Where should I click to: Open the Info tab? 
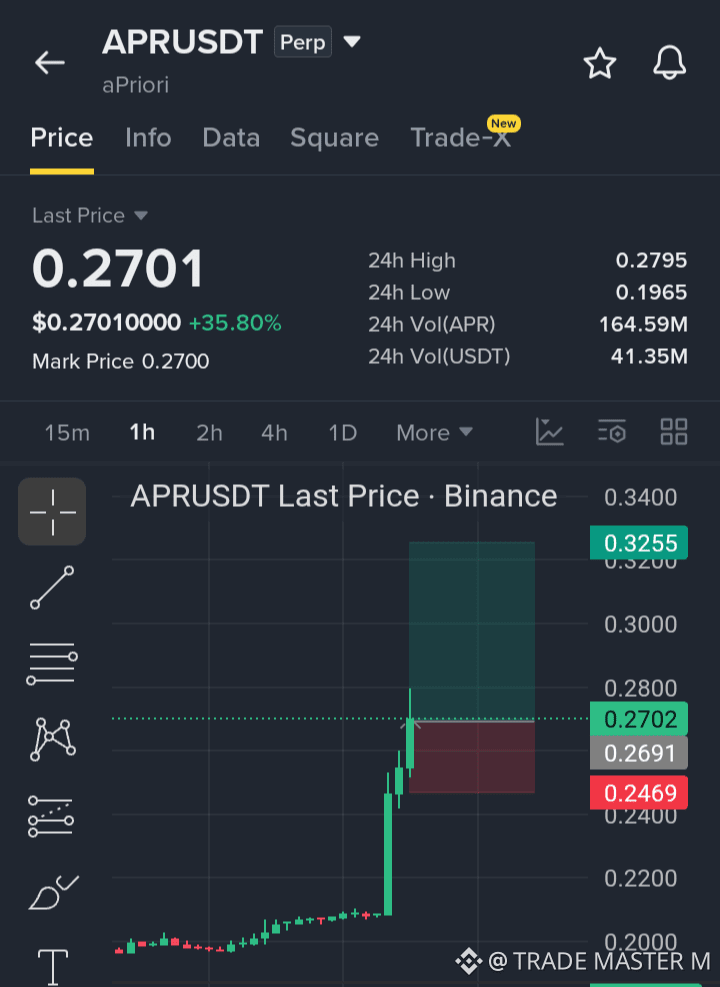click(148, 138)
